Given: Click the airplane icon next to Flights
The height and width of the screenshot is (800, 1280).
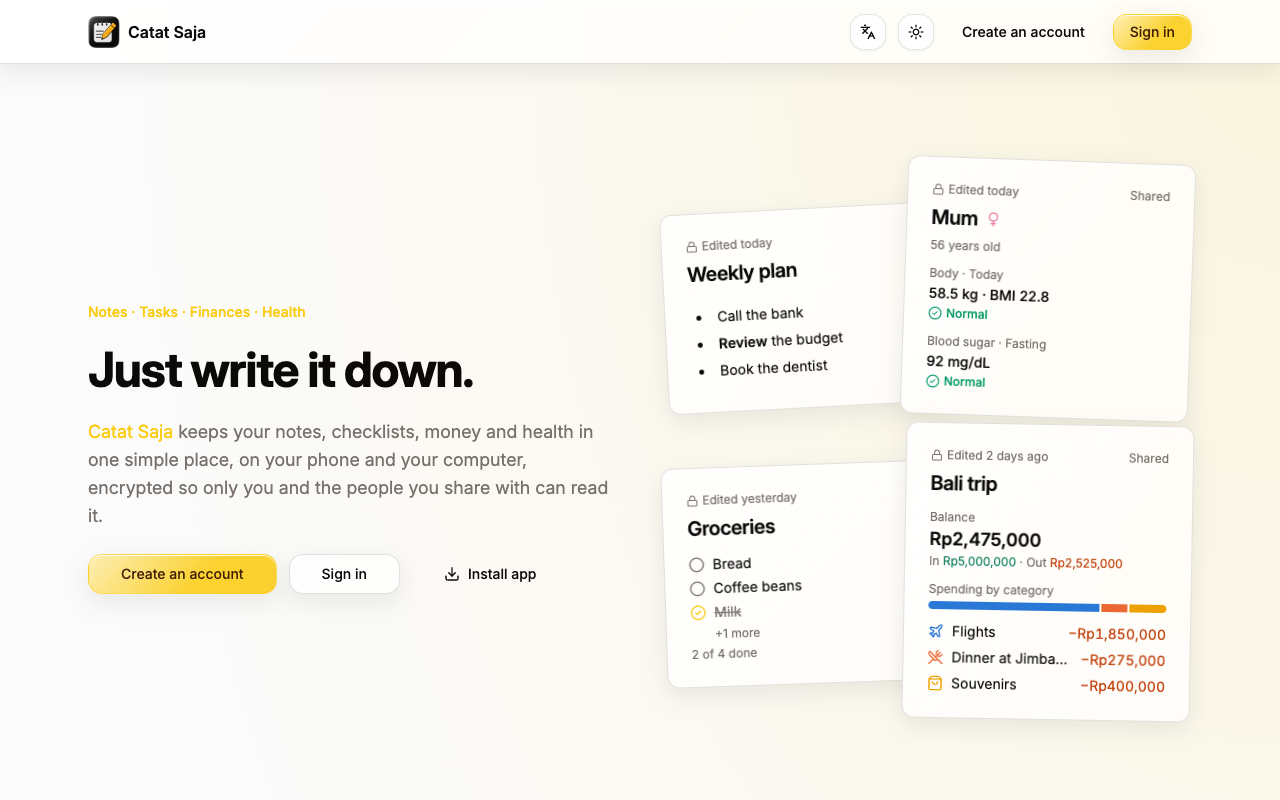Looking at the screenshot, I should (x=936, y=631).
